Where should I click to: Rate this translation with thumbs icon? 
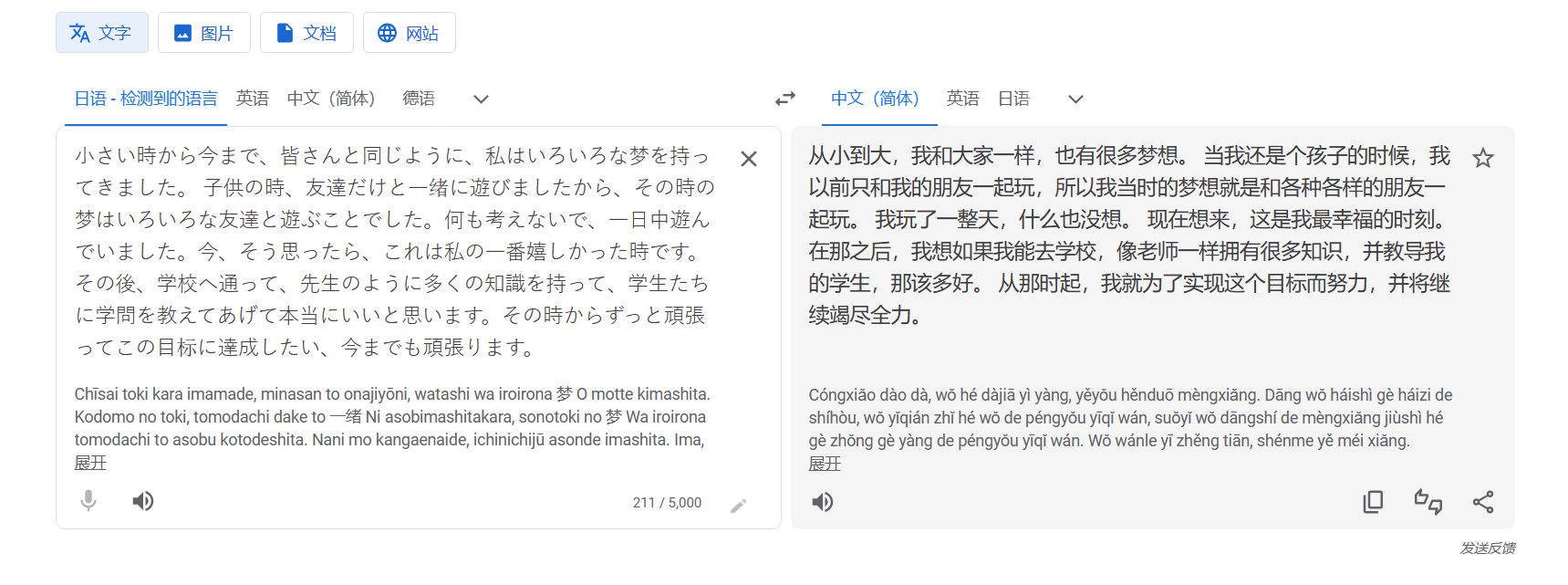pyautogui.click(x=1428, y=502)
